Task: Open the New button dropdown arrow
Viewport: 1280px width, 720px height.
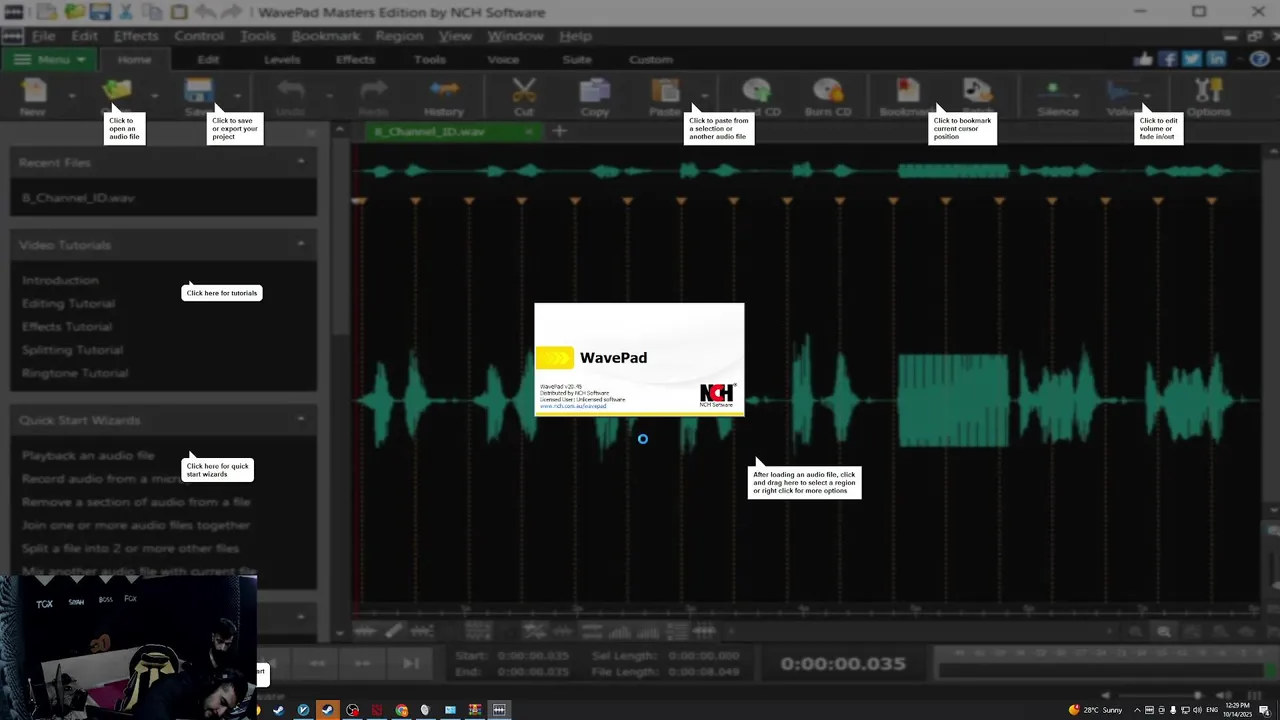Action: click(72, 96)
